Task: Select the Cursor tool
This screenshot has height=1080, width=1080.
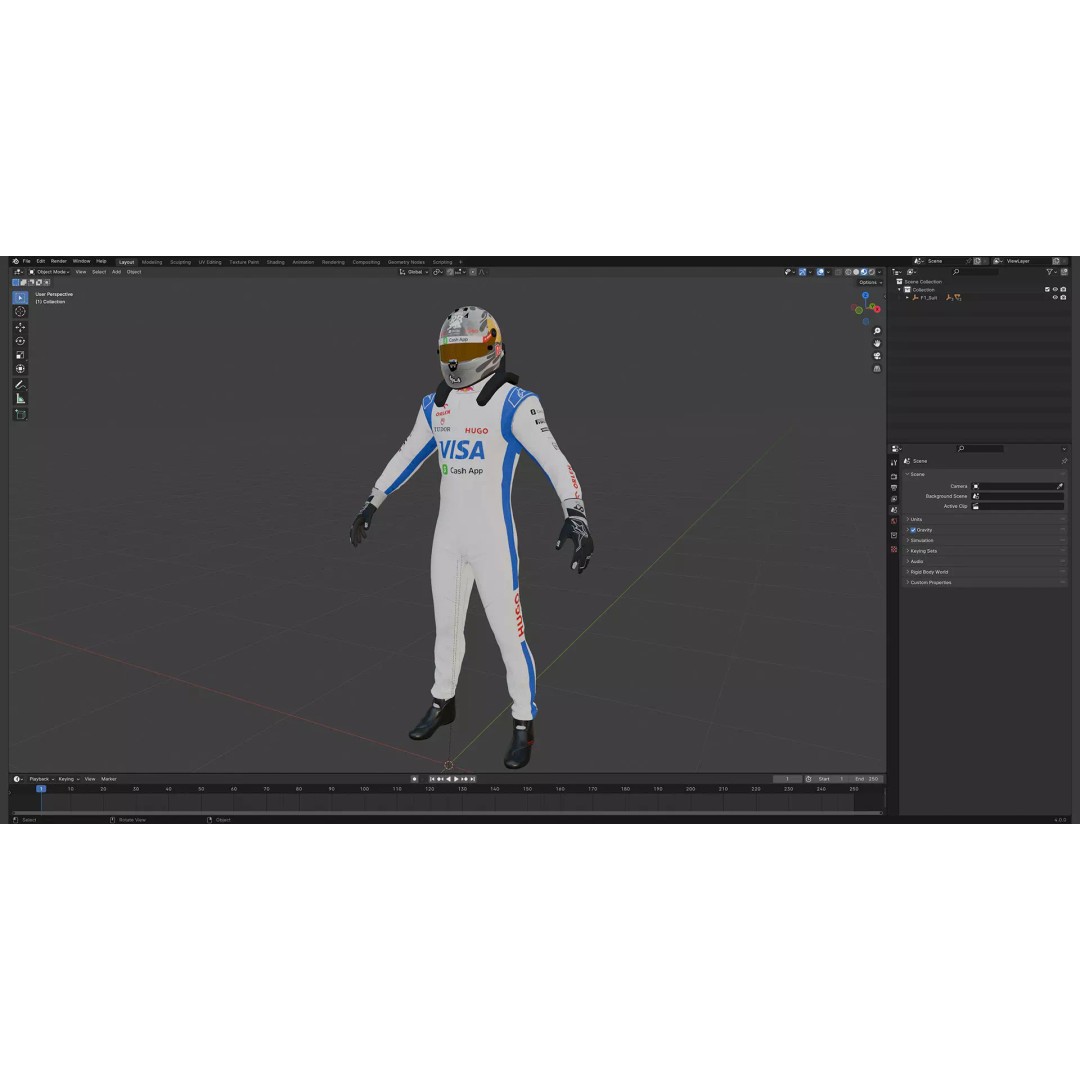Action: coord(20,312)
